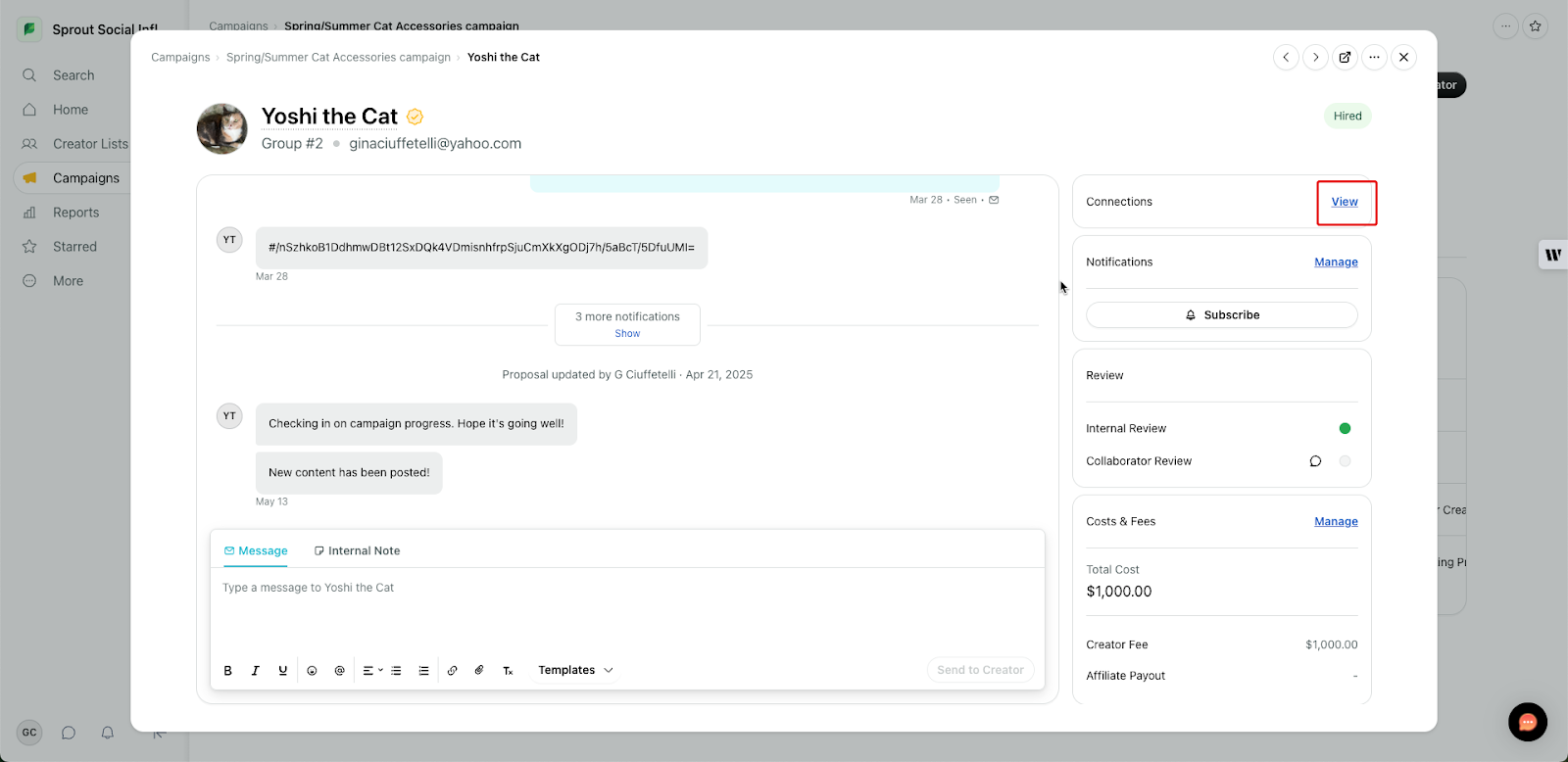Toggle italic formatting in the message editor
The height and width of the screenshot is (762, 1568).
tap(256, 671)
